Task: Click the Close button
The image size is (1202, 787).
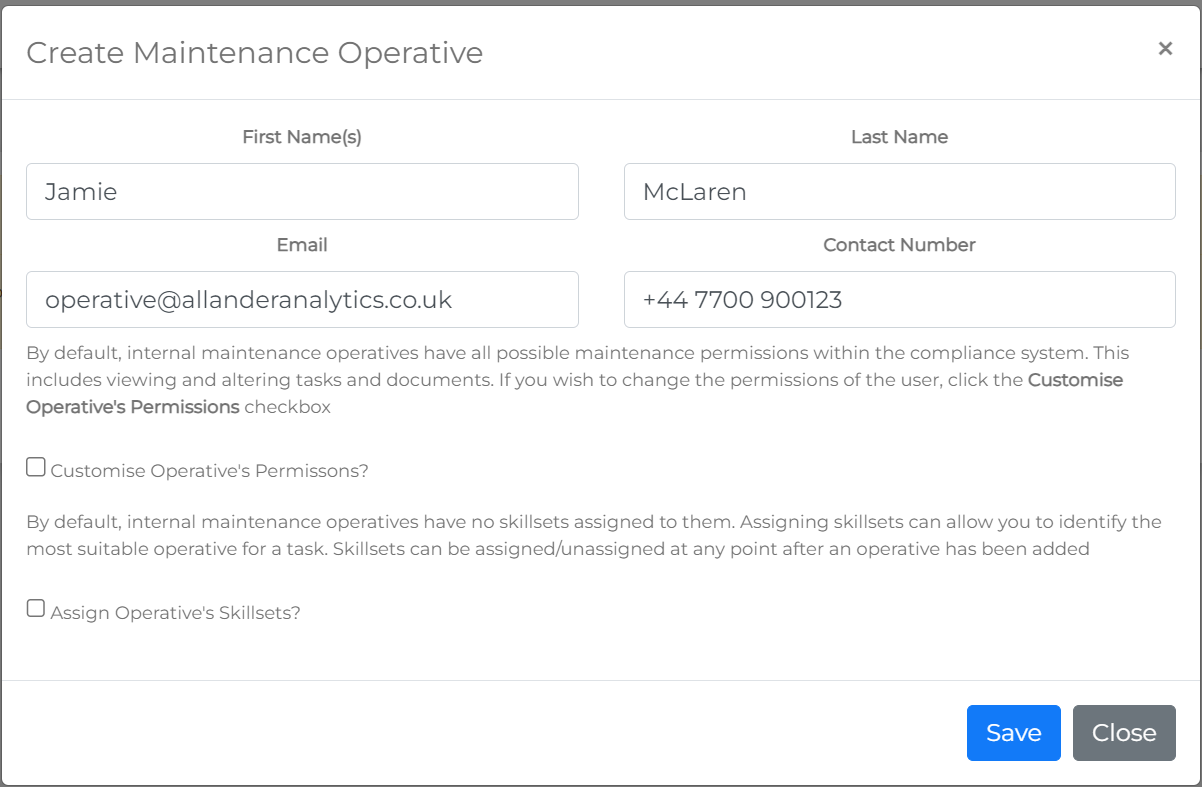Action: click(1123, 732)
